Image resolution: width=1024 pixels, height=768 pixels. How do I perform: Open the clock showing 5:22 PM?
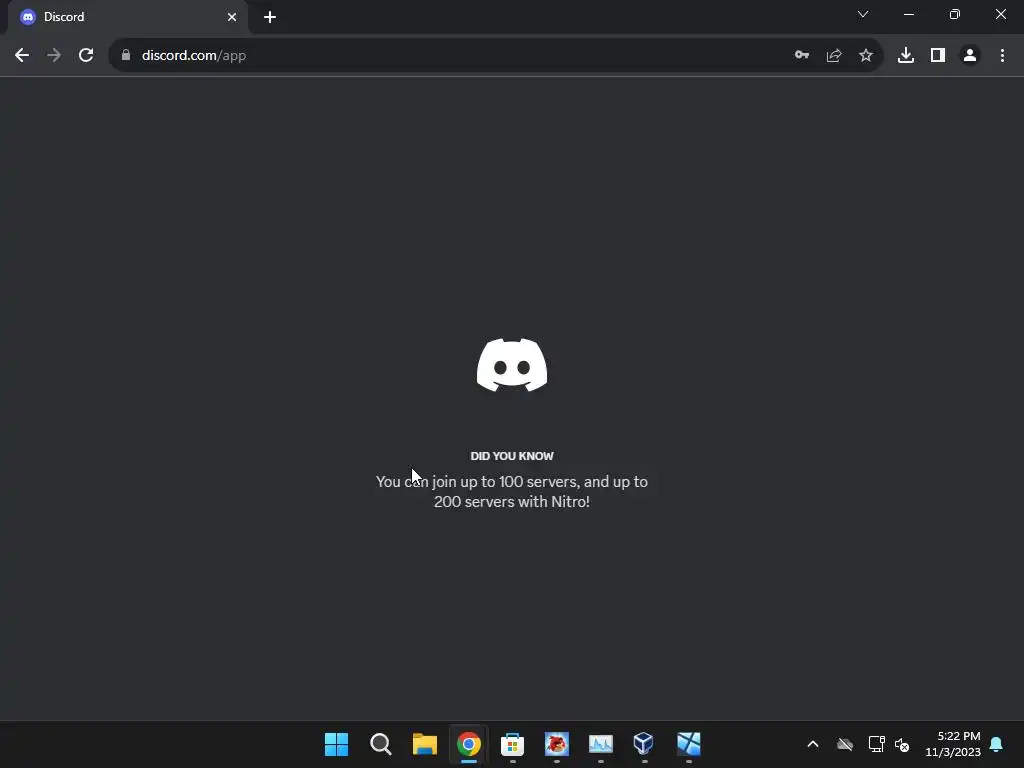coord(953,744)
